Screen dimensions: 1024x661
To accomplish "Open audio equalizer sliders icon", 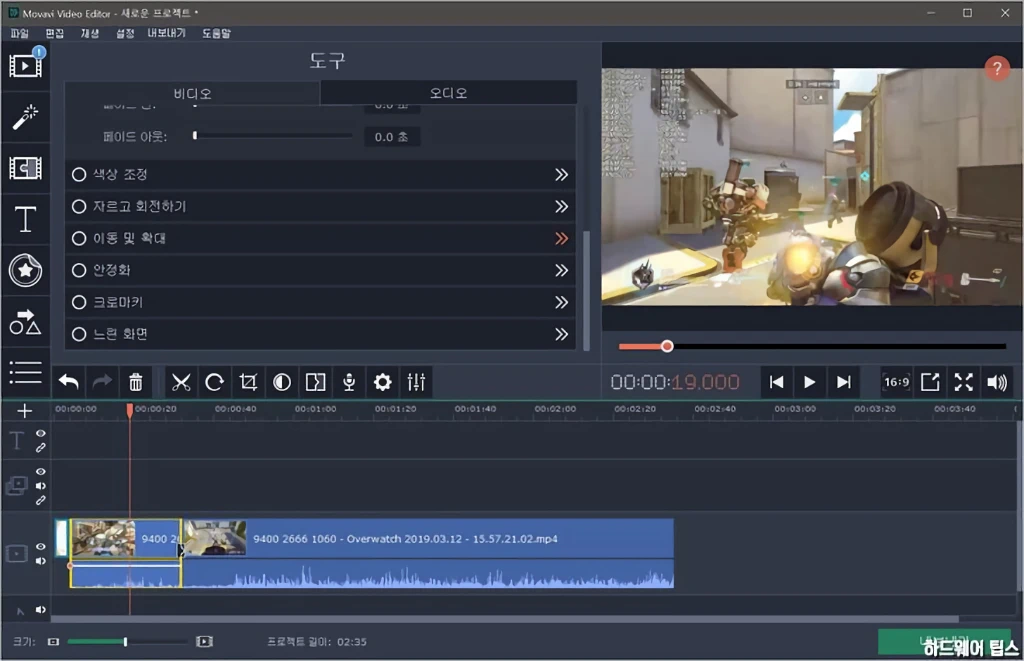I will point(416,382).
